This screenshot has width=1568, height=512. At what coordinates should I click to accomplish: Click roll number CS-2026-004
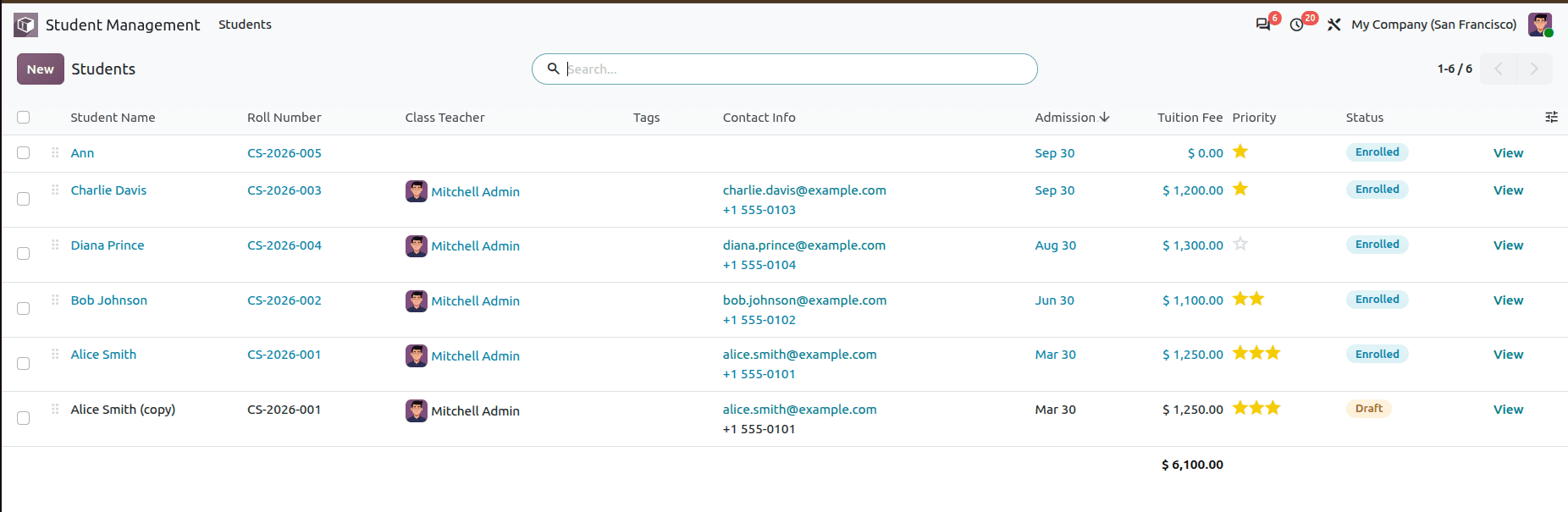point(284,245)
